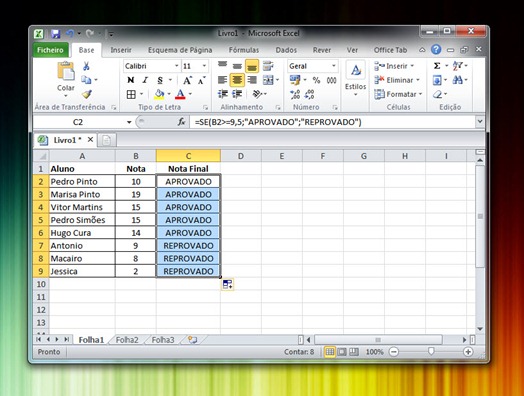Image resolution: width=524 pixels, height=396 pixels.
Task: Click the merge and center icon
Action: coord(268,80)
